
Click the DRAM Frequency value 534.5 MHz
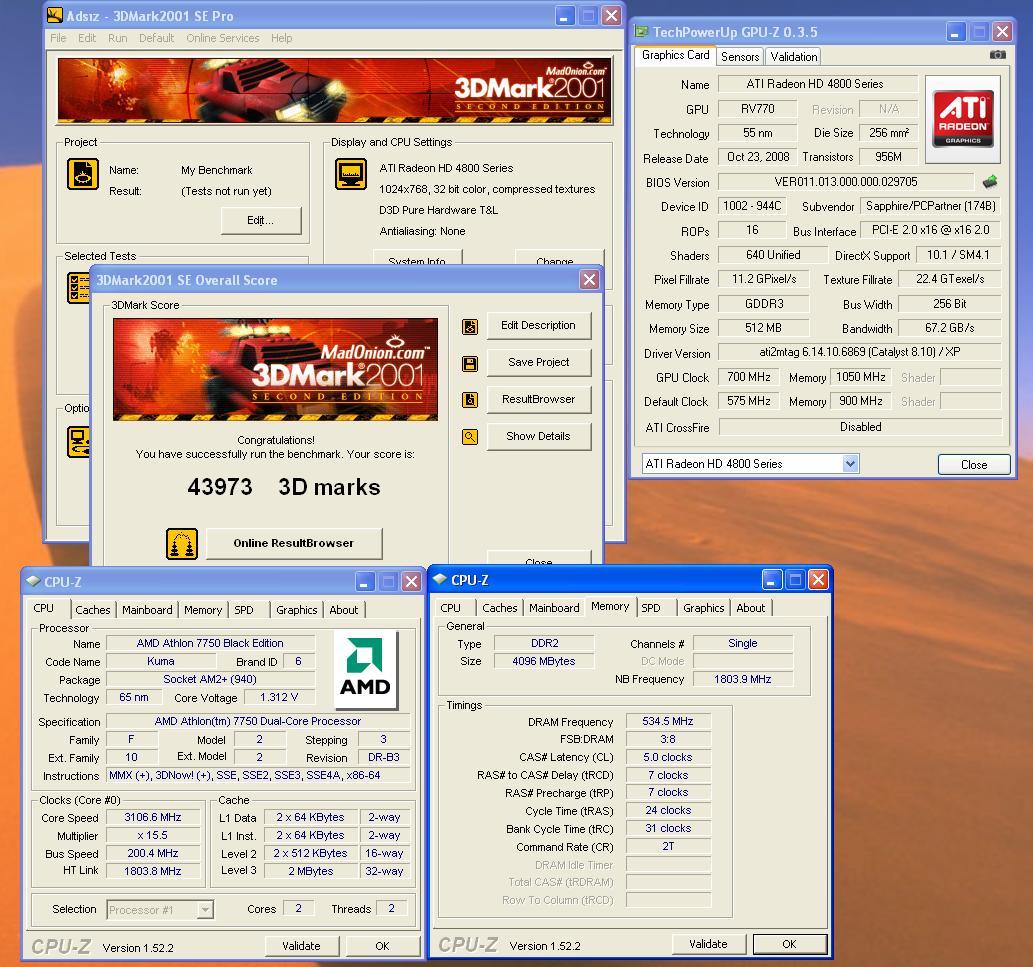pos(668,721)
